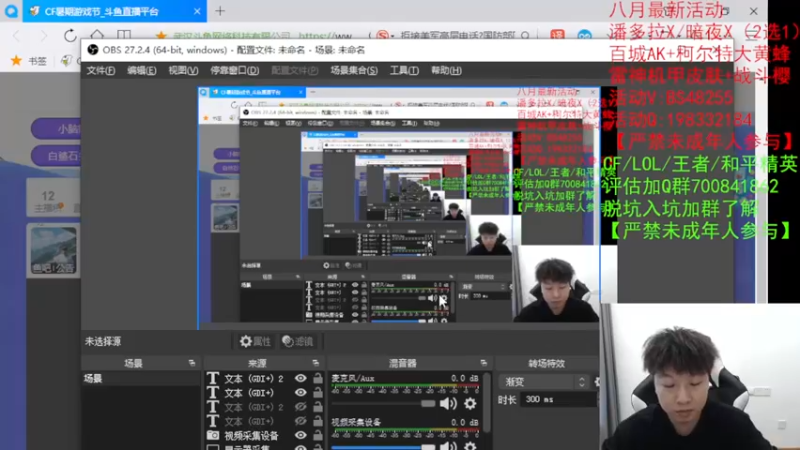Click the purple 小脑 button on webpage
The width and height of the screenshot is (800, 450).
56,129
